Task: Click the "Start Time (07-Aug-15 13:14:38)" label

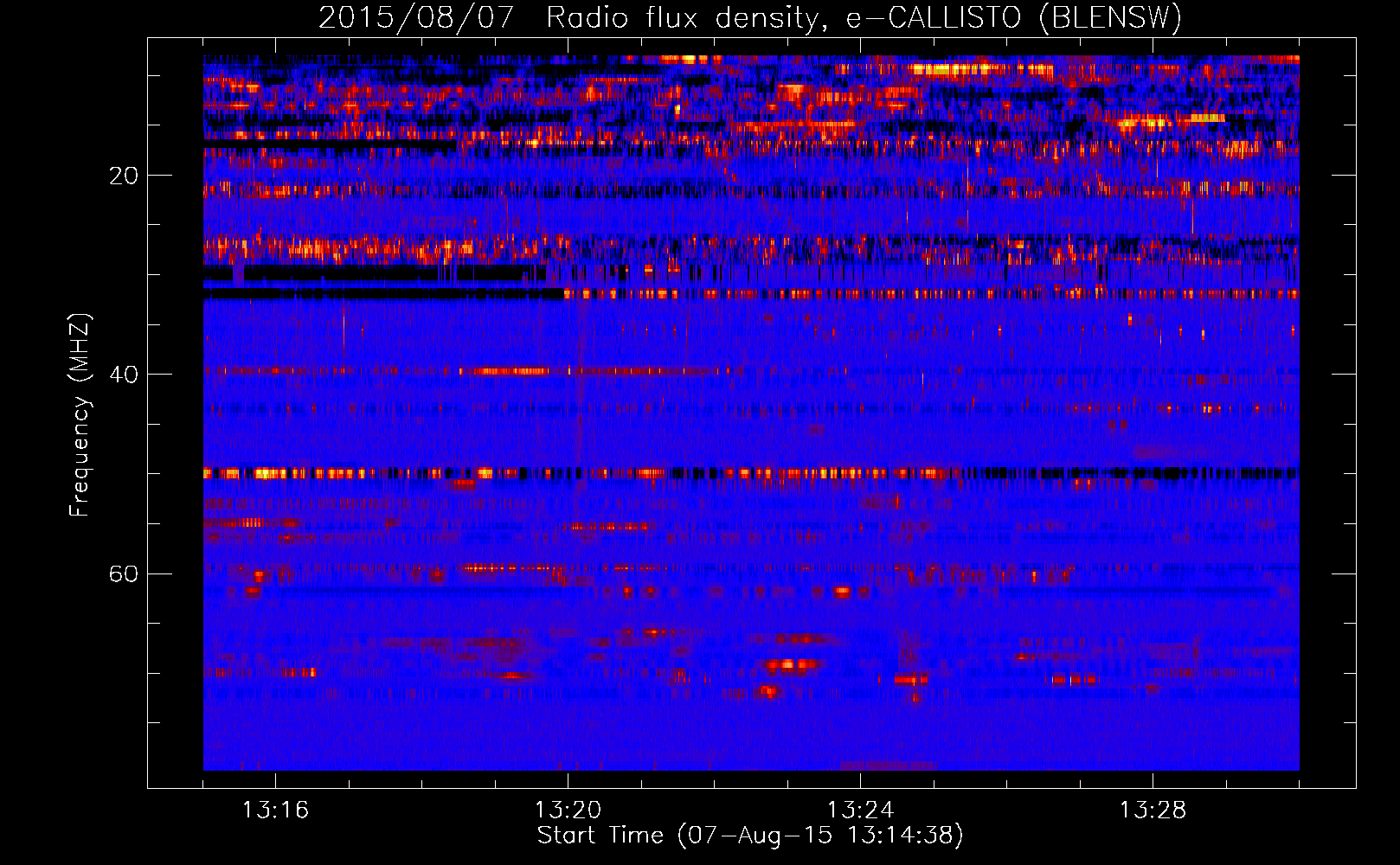Action: [x=750, y=836]
